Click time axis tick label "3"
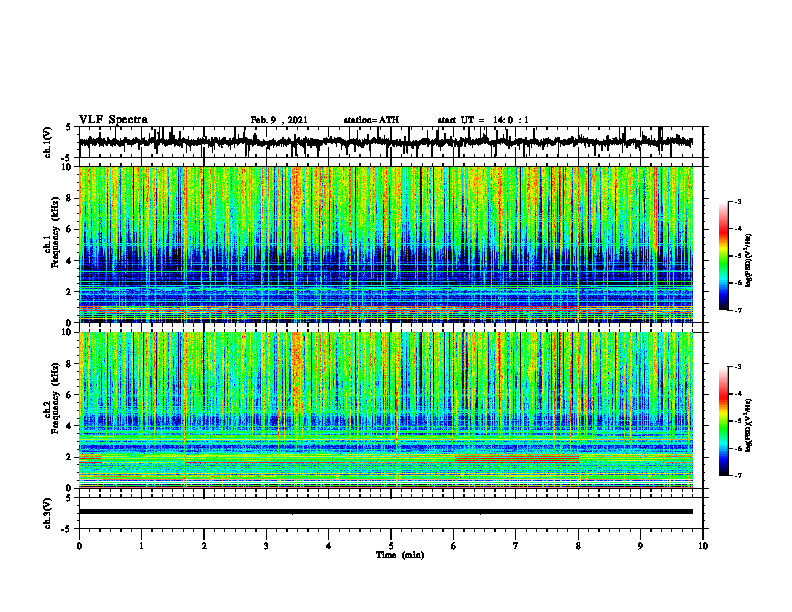 pos(266,546)
